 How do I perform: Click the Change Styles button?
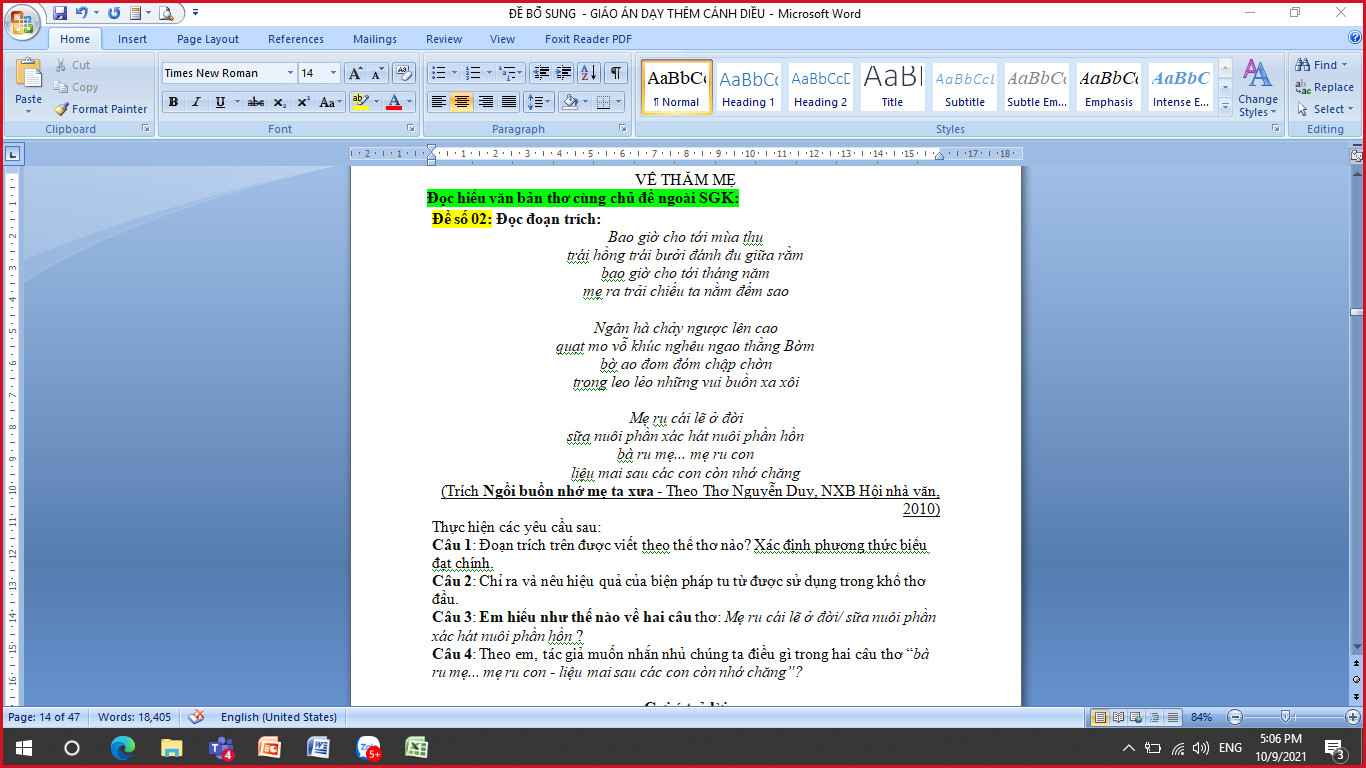coord(1257,88)
